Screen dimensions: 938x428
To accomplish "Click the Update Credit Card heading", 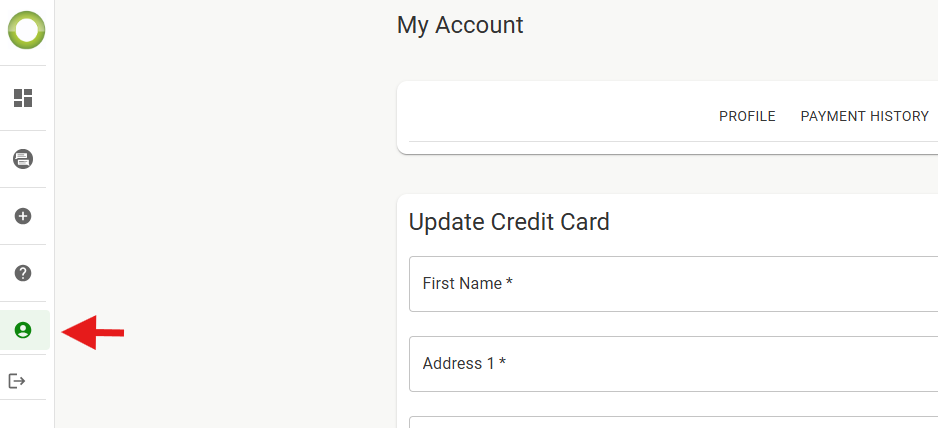I will pyautogui.click(x=509, y=222).
